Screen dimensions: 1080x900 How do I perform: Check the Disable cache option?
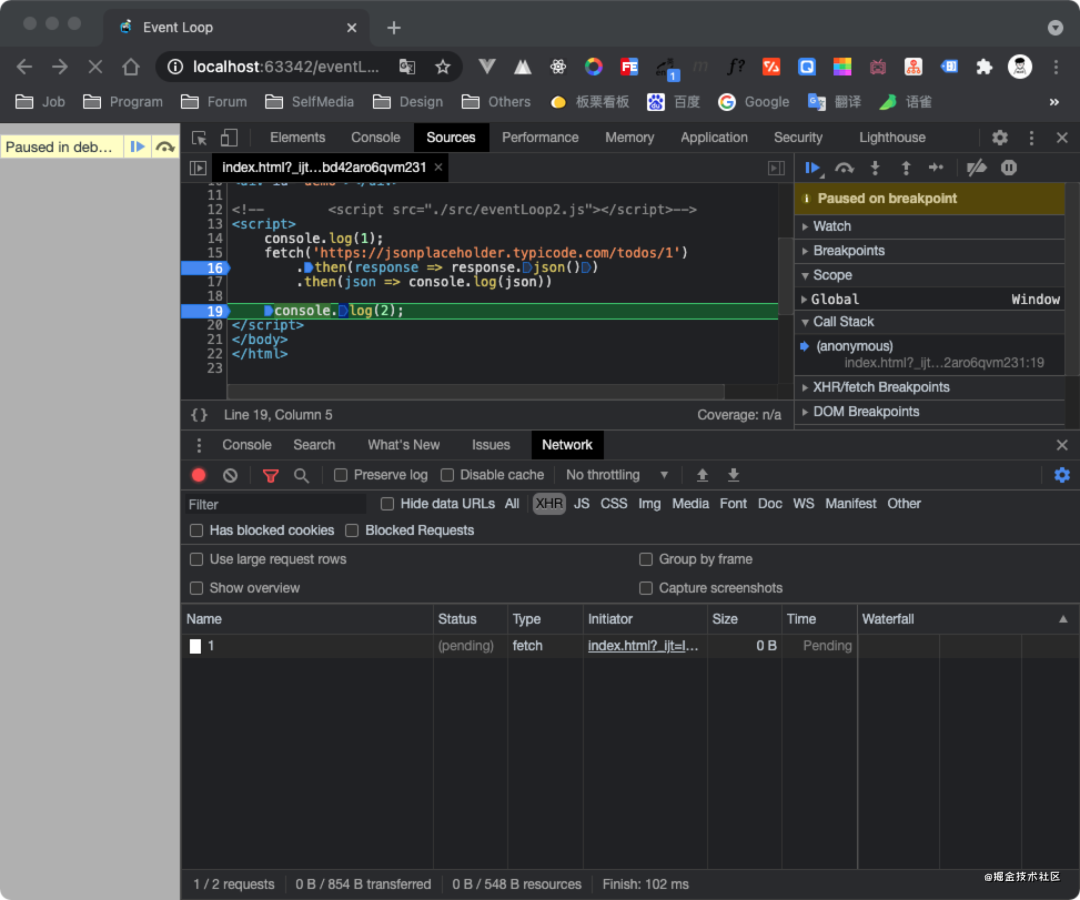(447, 475)
